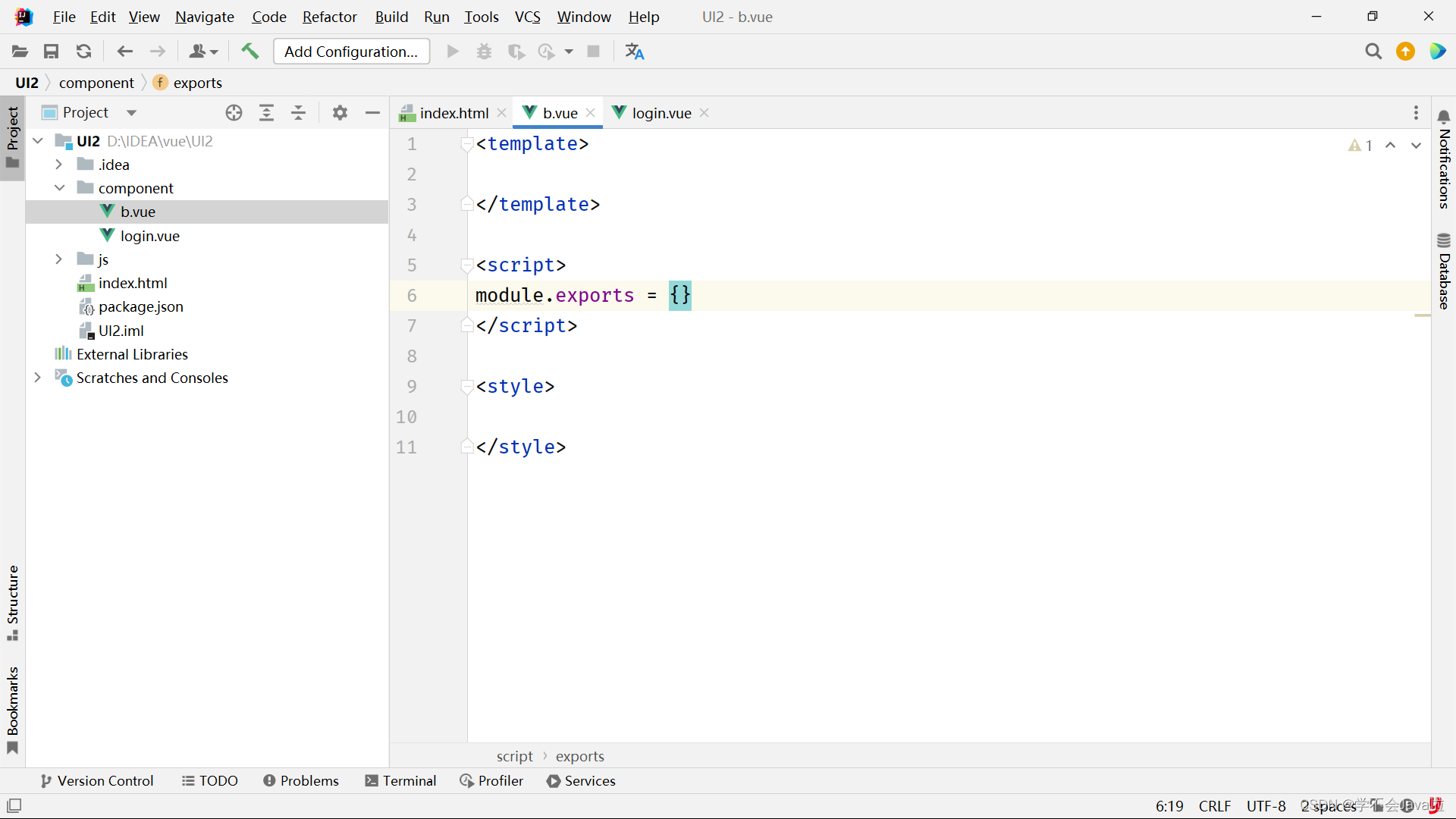Open the Project view dropdown arrow
Image resolution: width=1456 pixels, height=819 pixels.
pyautogui.click(x=131, y=113)
